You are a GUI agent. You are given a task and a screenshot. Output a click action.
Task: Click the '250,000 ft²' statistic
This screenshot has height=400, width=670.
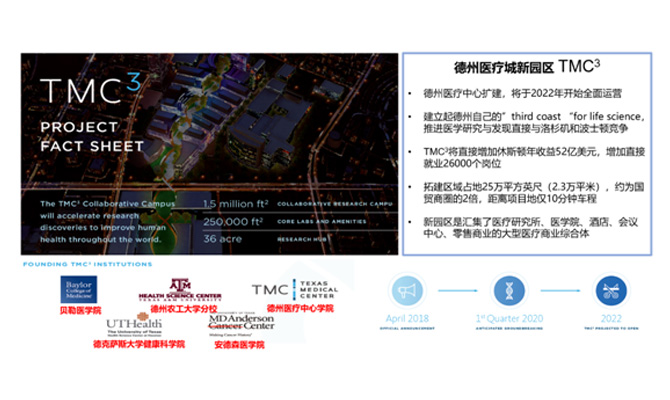(233, 221)
